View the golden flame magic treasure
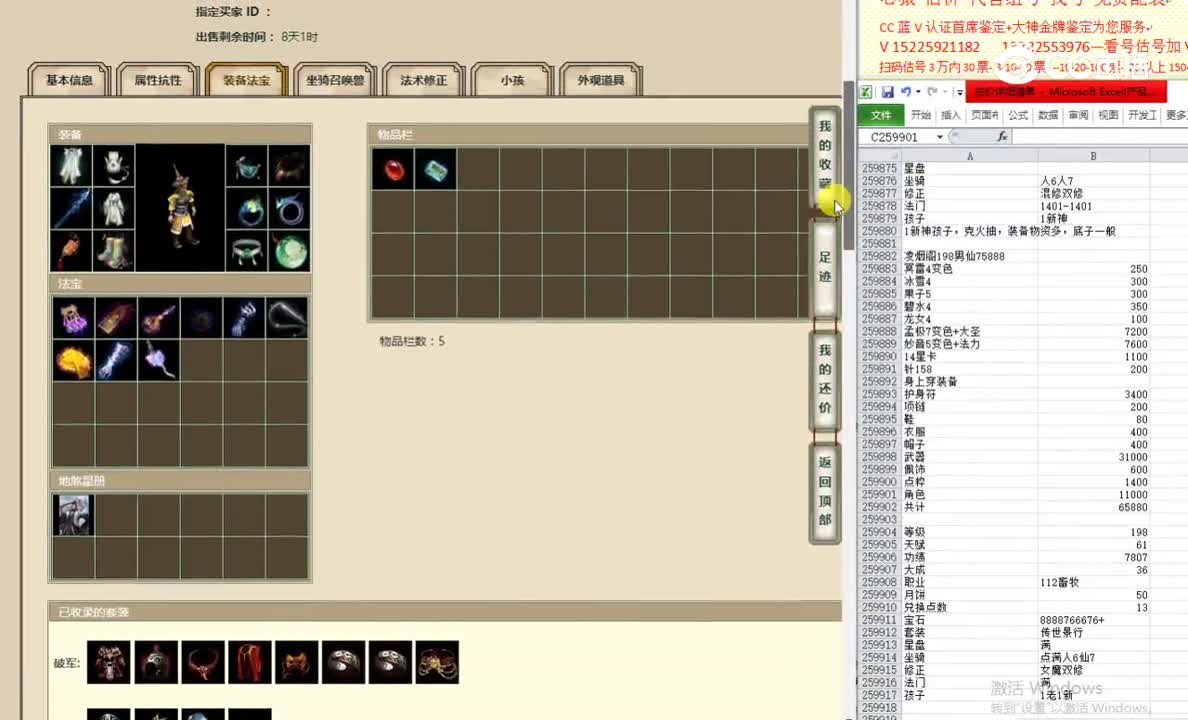The height and width of the screenshot is (720, 1188). point(73,360)
